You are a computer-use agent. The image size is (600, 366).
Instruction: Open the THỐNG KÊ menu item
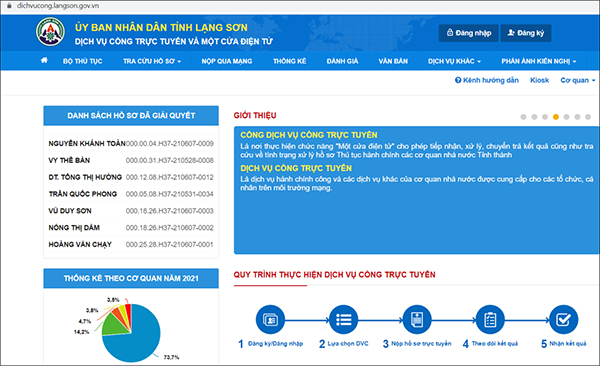tap(290, 61)
